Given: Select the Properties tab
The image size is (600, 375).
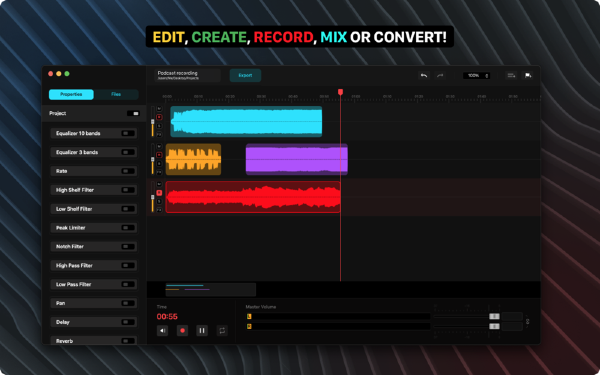Looking at the screenshot, I should (x=71, y=94).
